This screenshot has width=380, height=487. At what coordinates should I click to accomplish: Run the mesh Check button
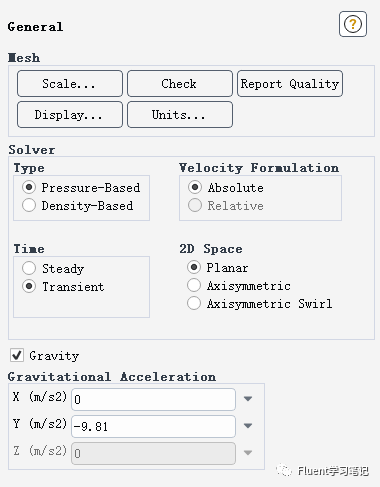180,84
